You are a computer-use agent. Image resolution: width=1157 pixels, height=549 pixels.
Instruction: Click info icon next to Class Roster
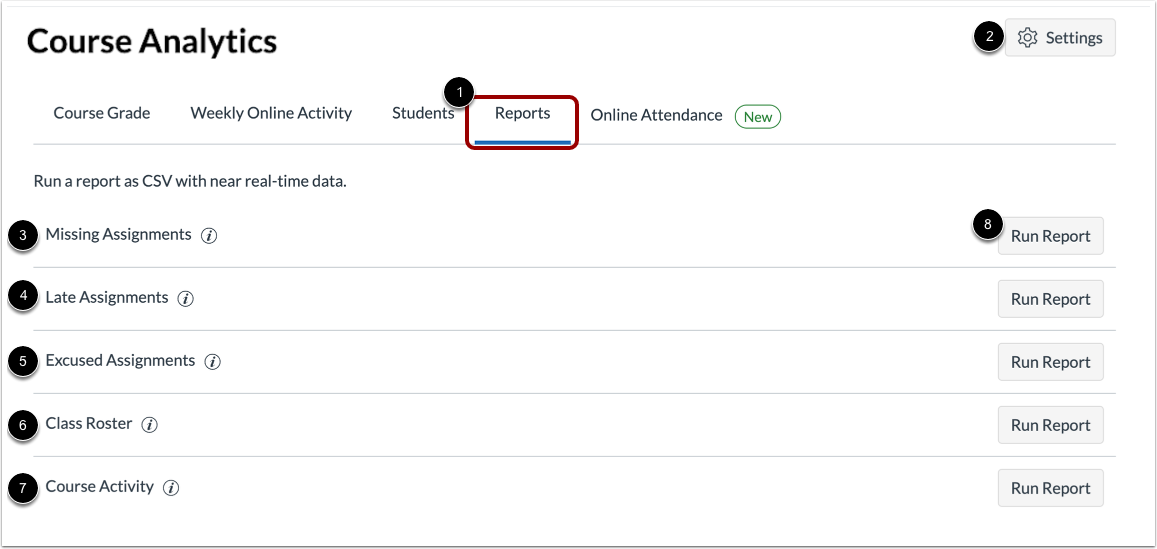pos(150,425)
